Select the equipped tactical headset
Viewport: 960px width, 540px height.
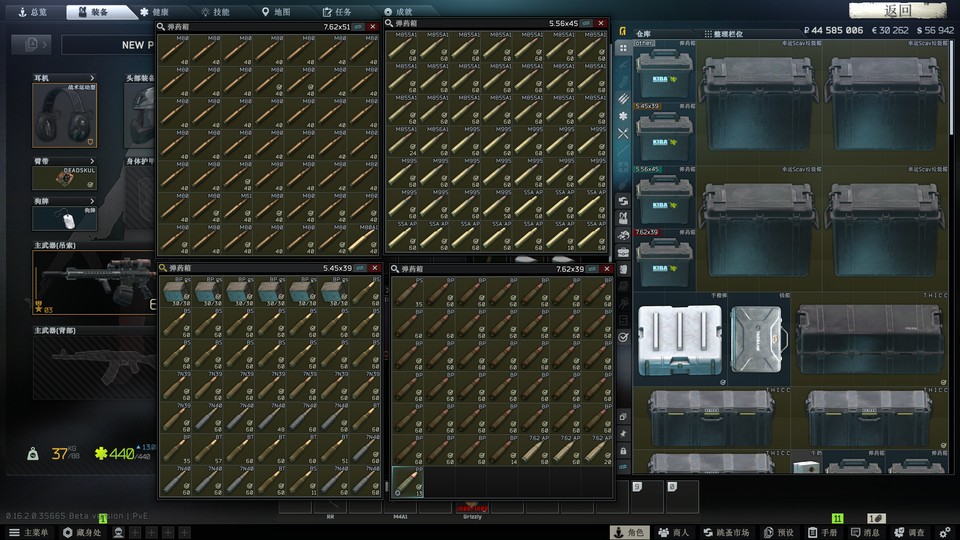point(64,115)
